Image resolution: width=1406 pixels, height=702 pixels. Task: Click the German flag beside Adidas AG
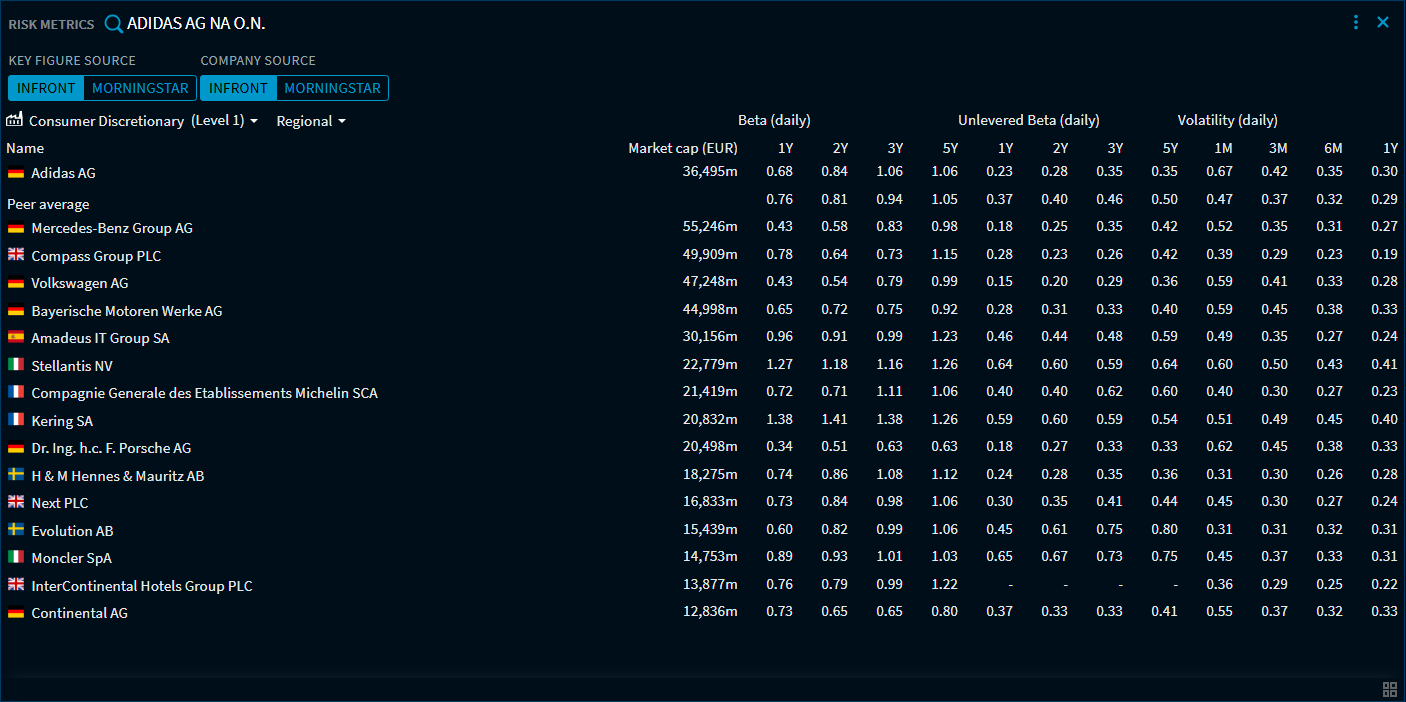click(16, 173)
